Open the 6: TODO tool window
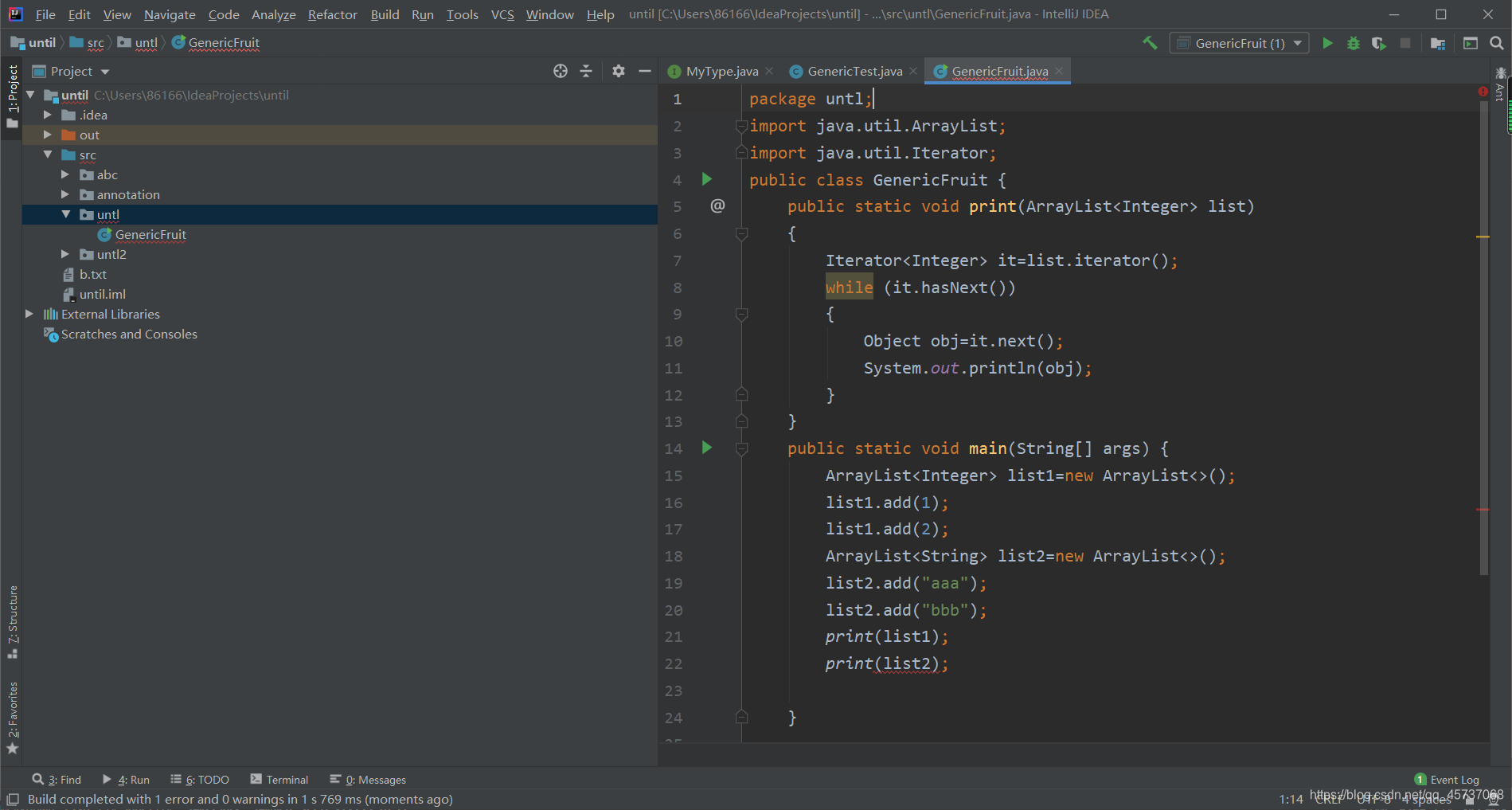1512x810 pixels. point(200,780)
